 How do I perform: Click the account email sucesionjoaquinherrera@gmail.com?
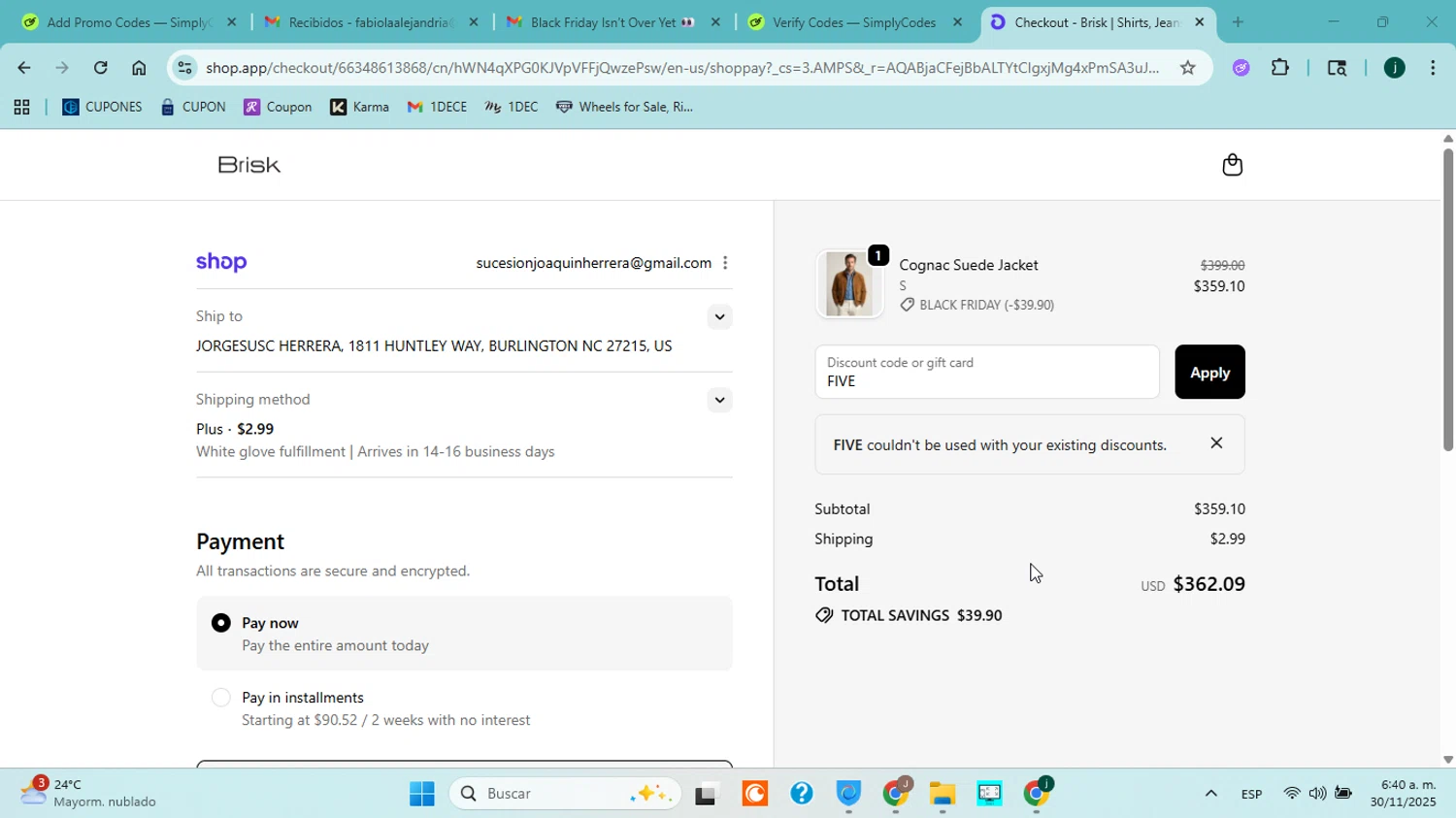593,263
